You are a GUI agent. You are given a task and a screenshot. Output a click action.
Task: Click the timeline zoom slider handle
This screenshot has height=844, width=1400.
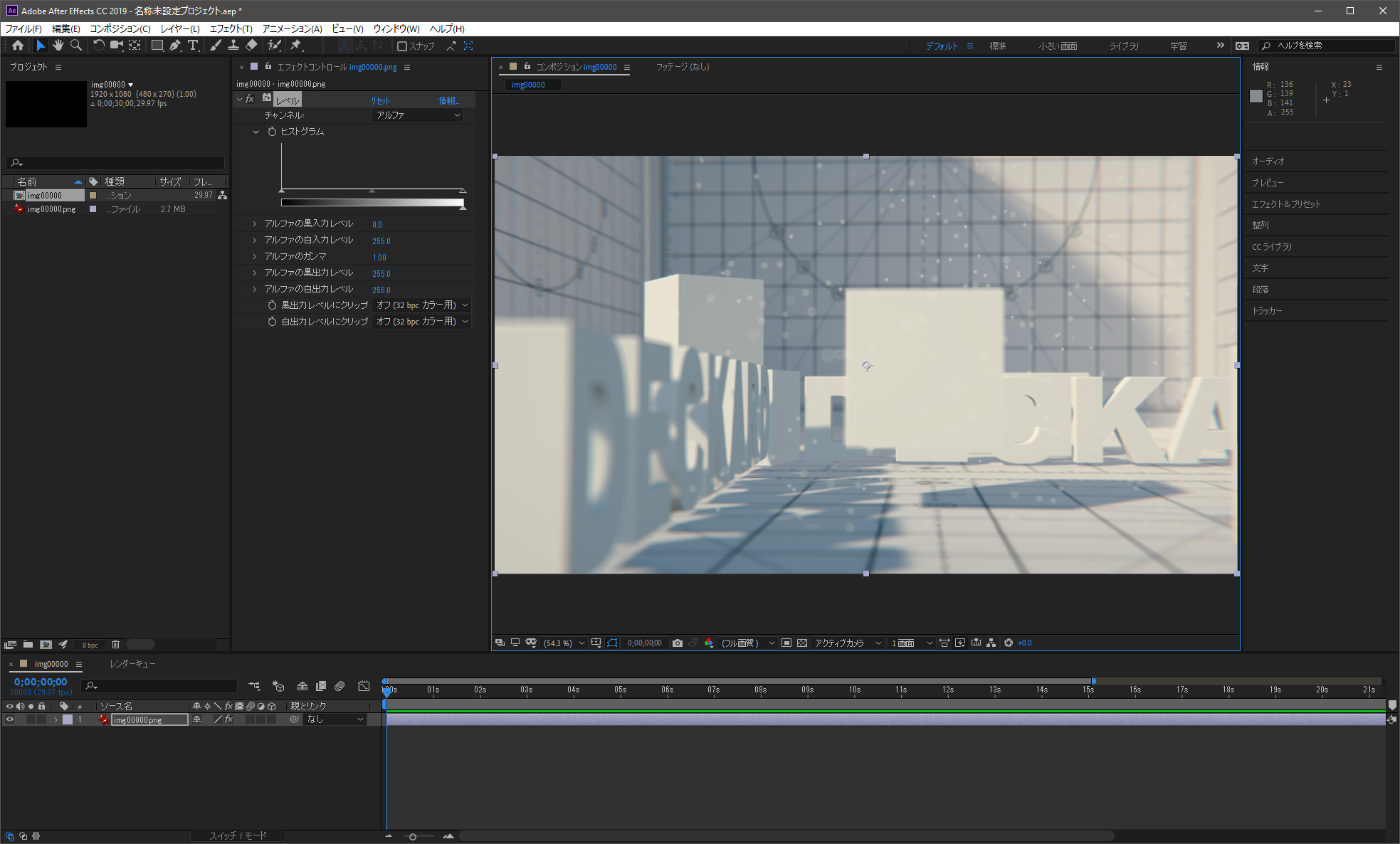[x=413, y=836]
